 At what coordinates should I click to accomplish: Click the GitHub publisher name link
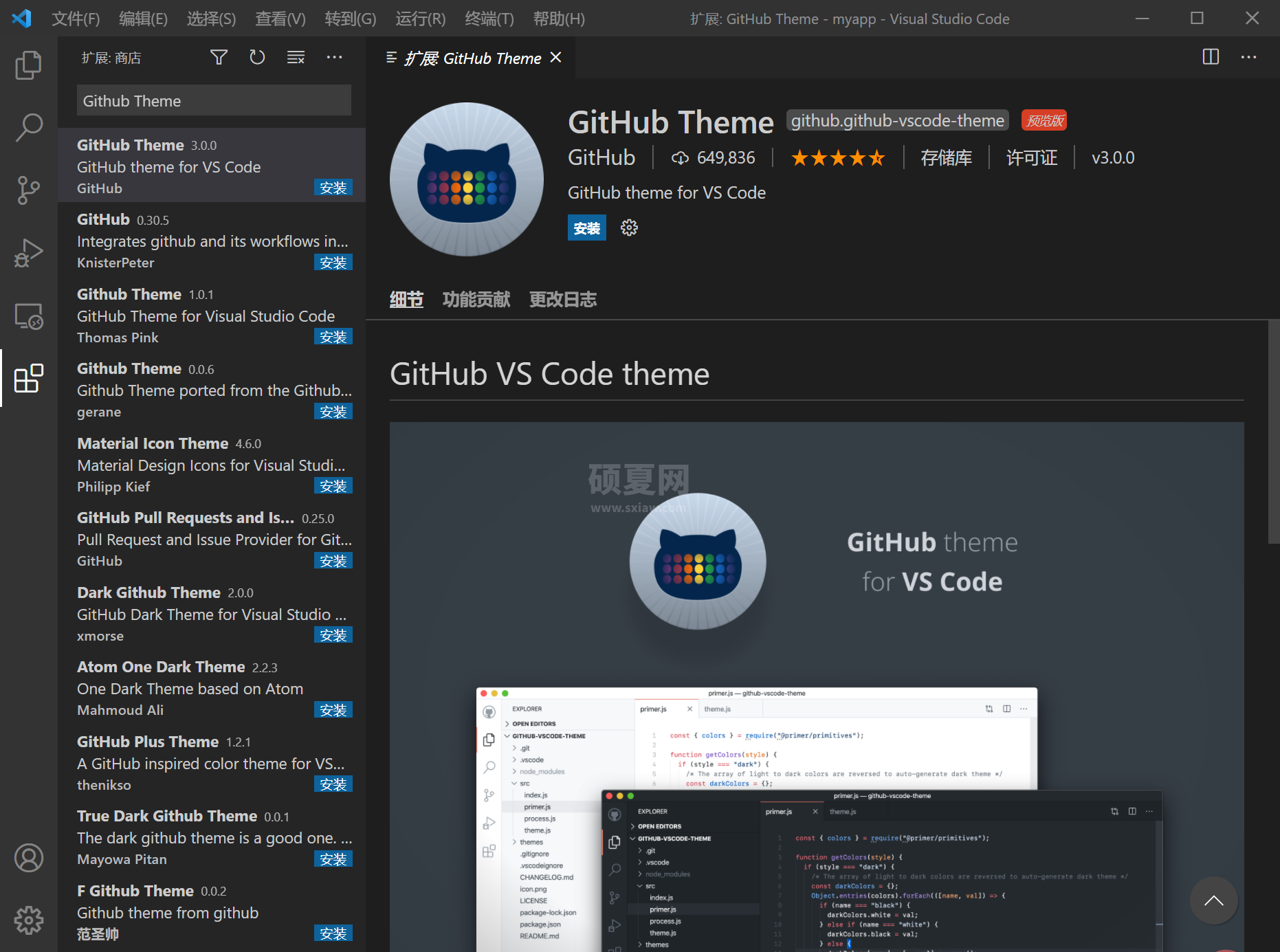pos(602,158)
